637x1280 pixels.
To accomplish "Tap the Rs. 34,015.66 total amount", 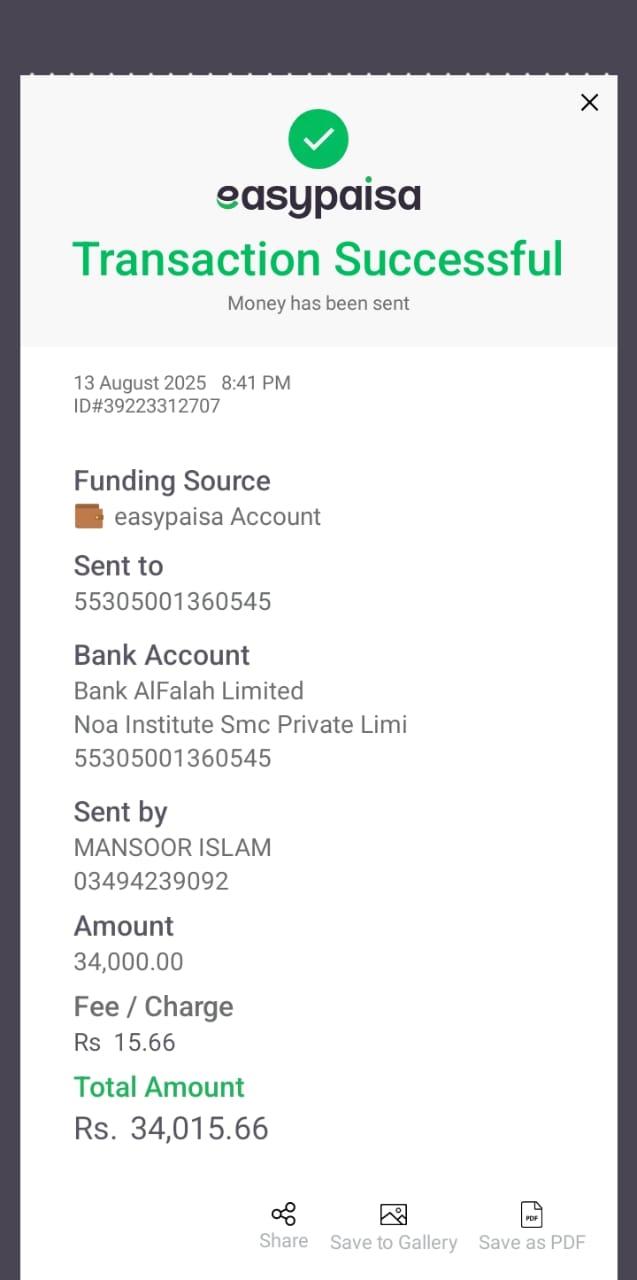I will tap(171, 1128).
